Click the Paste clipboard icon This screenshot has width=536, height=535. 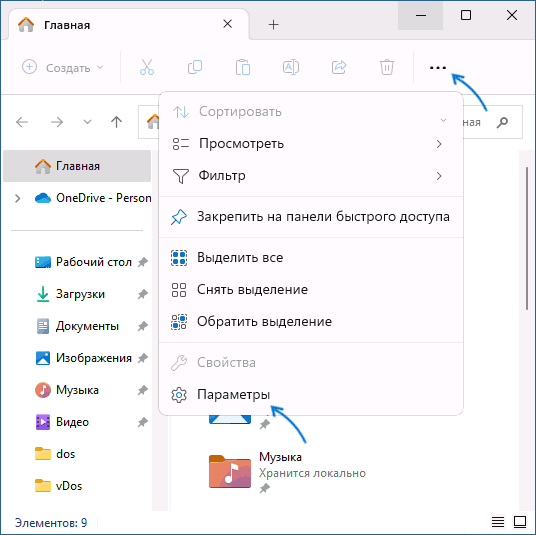point(243,67)
